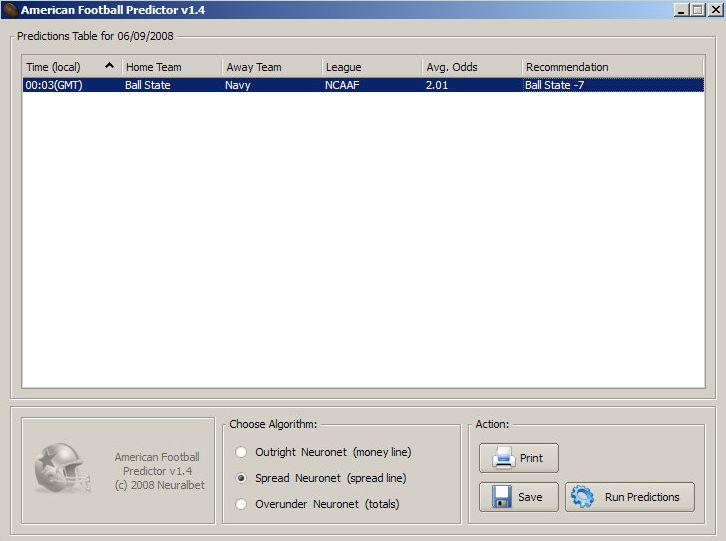Sort table by Away Team header
This screenshot has width=726, height=541.
[x=271, y=67]
